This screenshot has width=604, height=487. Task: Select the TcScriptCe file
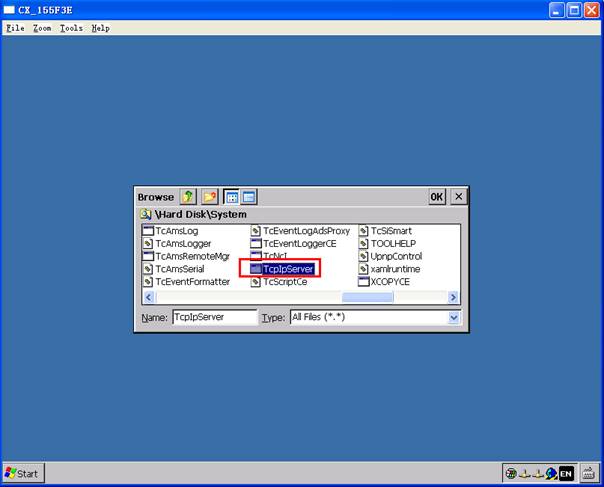(285, 282)
